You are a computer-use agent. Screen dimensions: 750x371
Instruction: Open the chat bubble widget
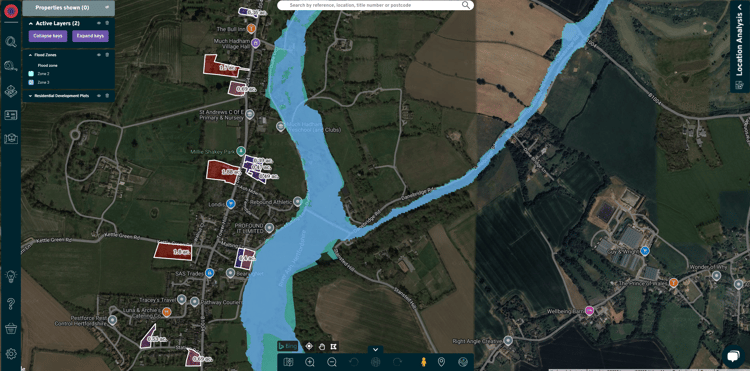coord(732,356)
